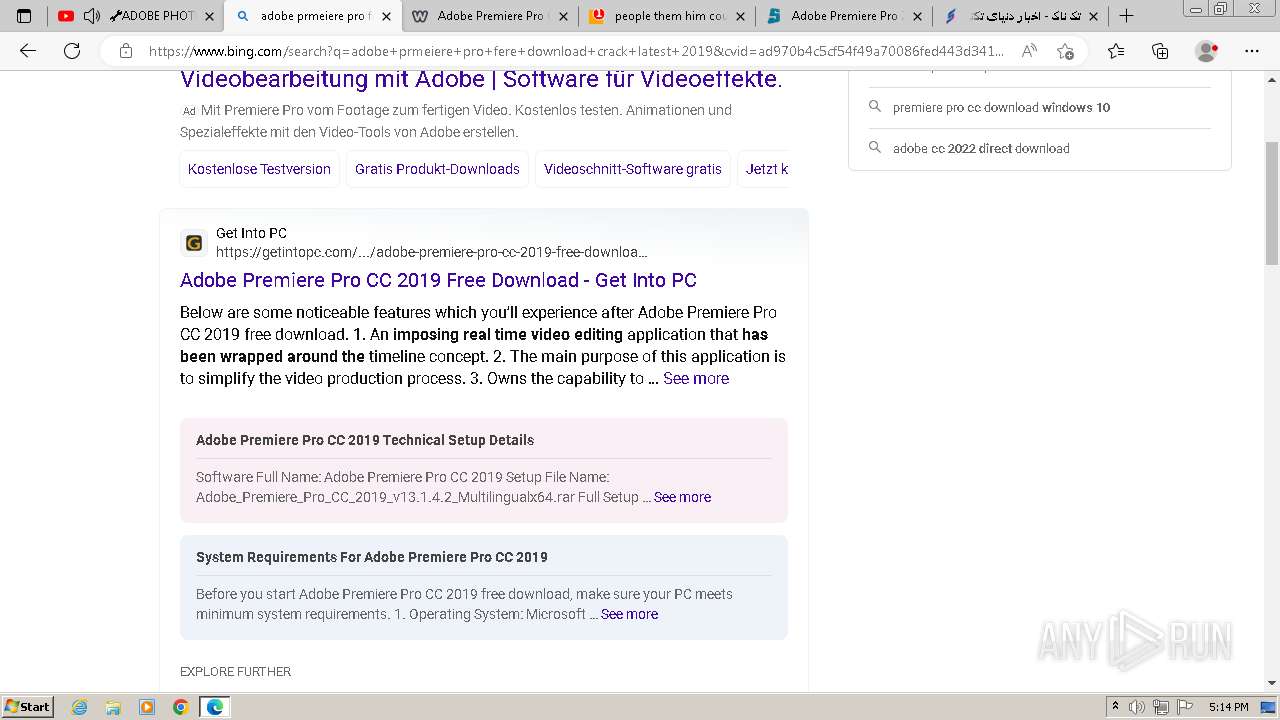Screen dimensions: 1280x720
Task: Close the Bing search tab
Action: tap(386, 16)
